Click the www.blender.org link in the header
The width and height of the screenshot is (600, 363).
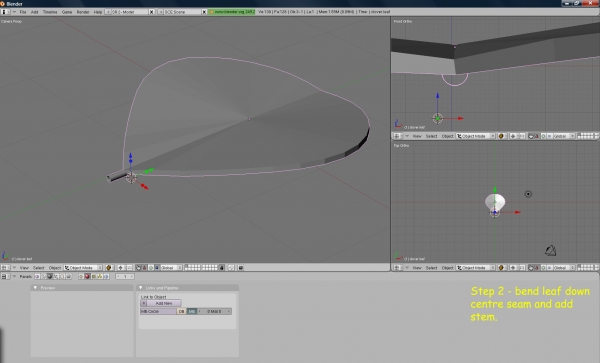(232, 12)
